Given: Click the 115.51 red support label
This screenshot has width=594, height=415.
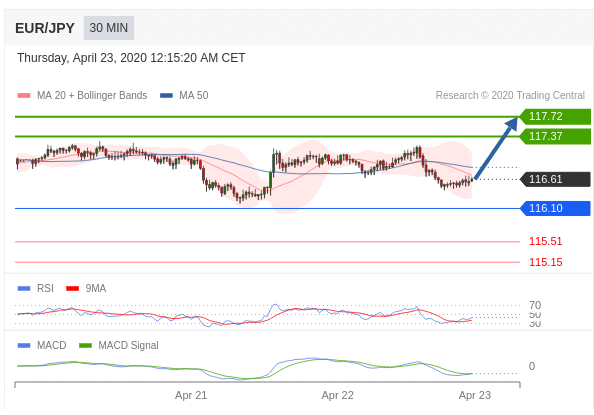Looking at the screenshot, I should point(546,241).
